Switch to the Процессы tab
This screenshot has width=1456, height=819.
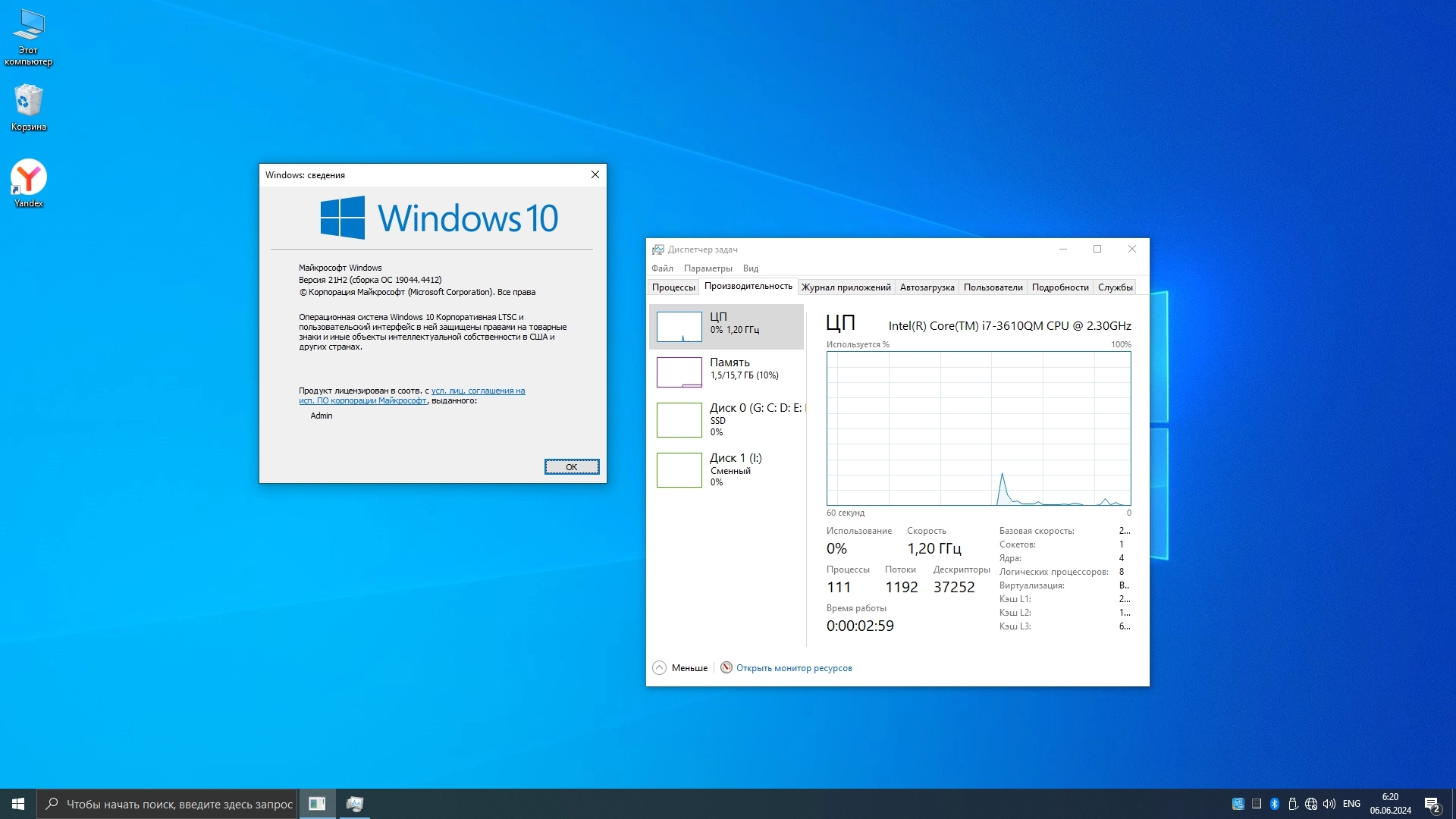(x=673, y=287)
